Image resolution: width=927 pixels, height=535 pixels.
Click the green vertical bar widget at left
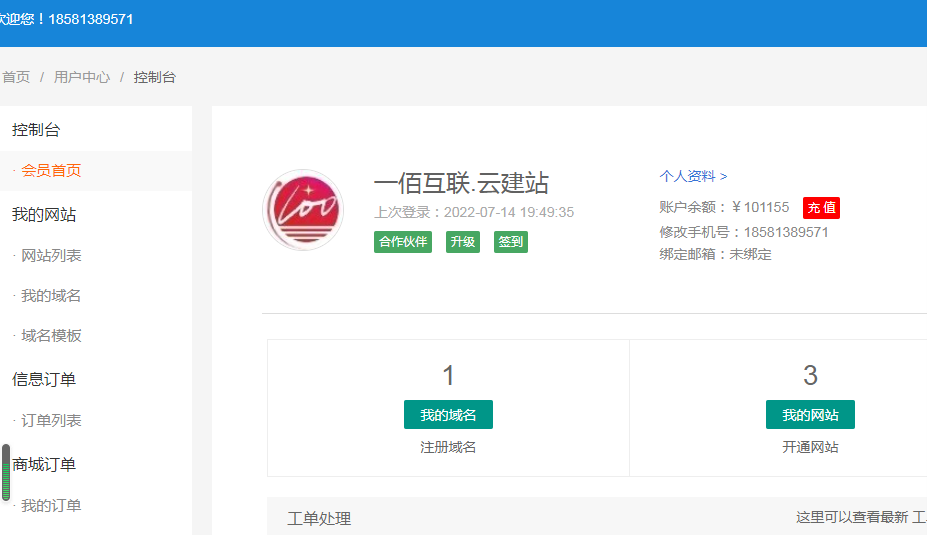point(6,473)
